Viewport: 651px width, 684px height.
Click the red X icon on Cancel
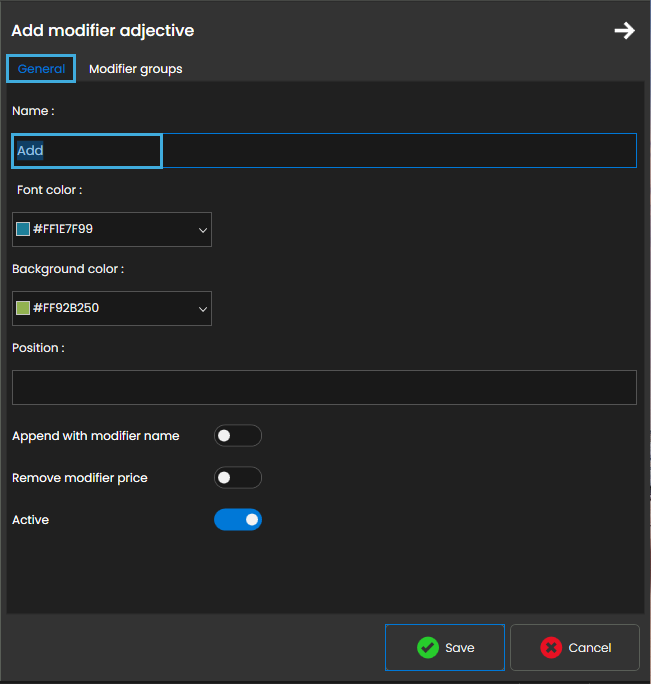click(x=551, y=648)
